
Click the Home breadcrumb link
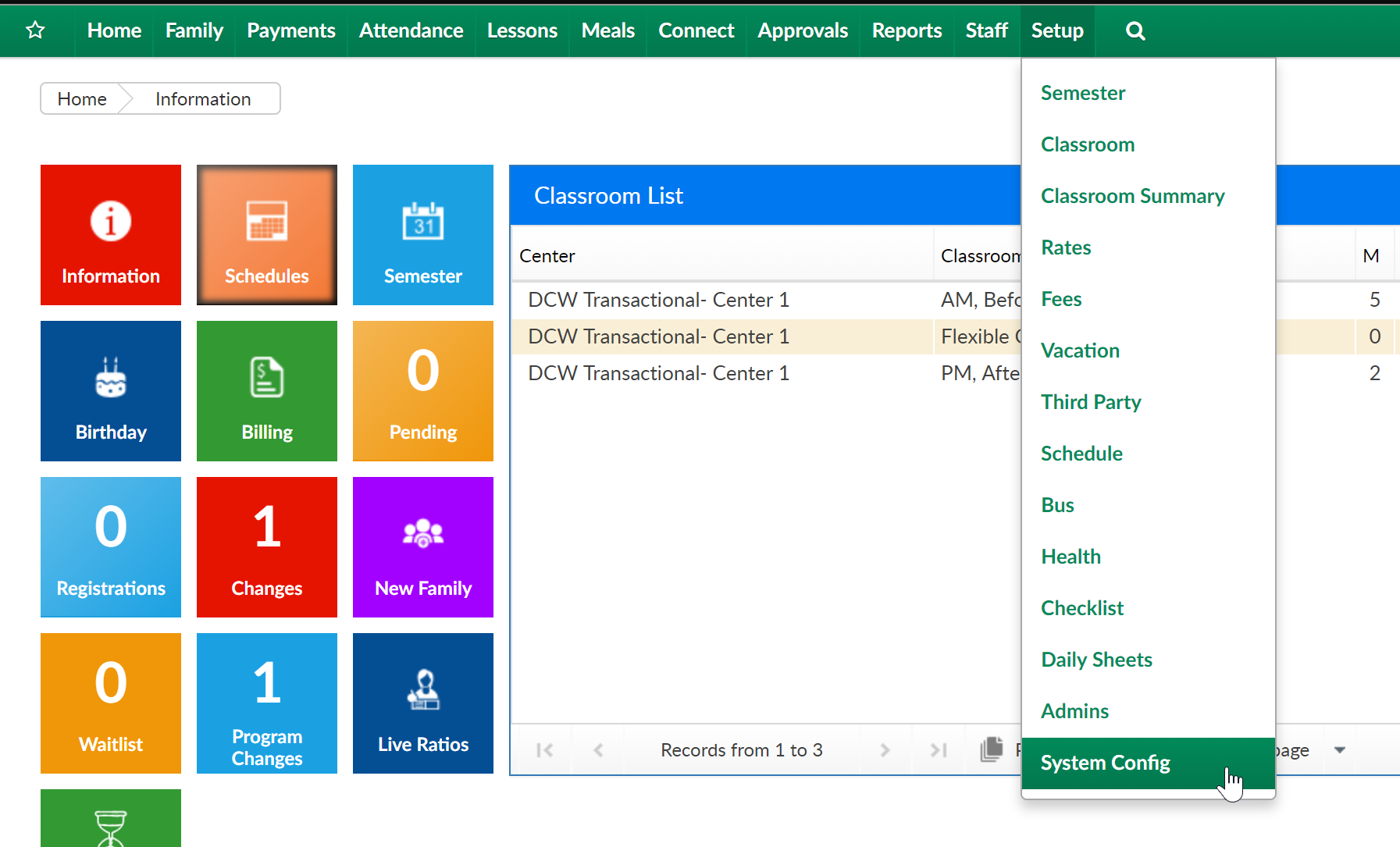pos(82,99)
